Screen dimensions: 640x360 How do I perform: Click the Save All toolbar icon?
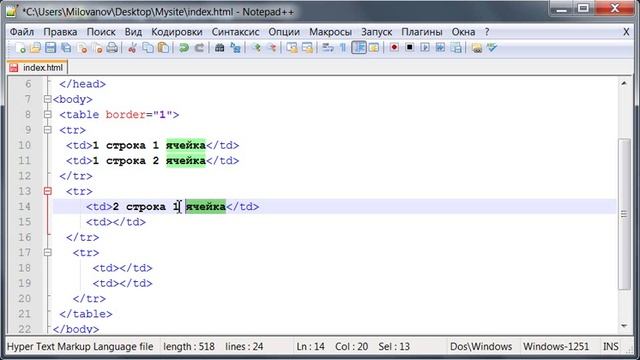point(66,48)
